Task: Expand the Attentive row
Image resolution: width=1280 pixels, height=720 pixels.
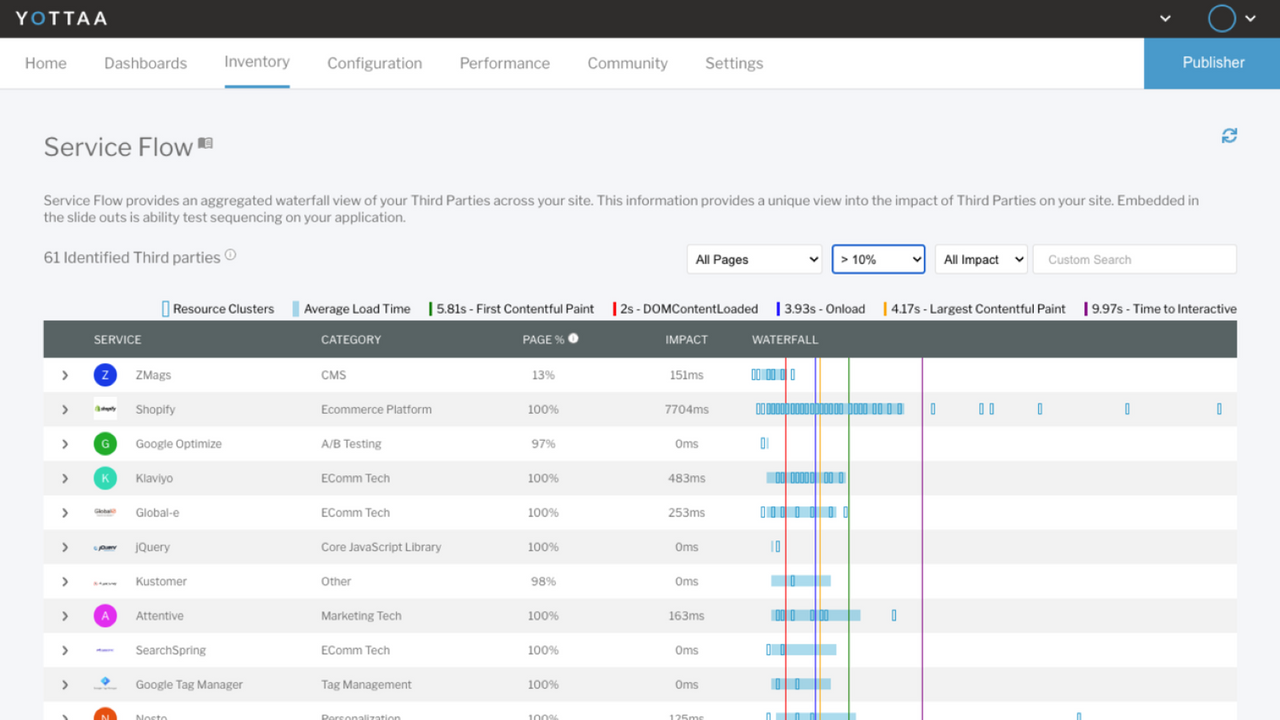Action: (x=65, y=616)
